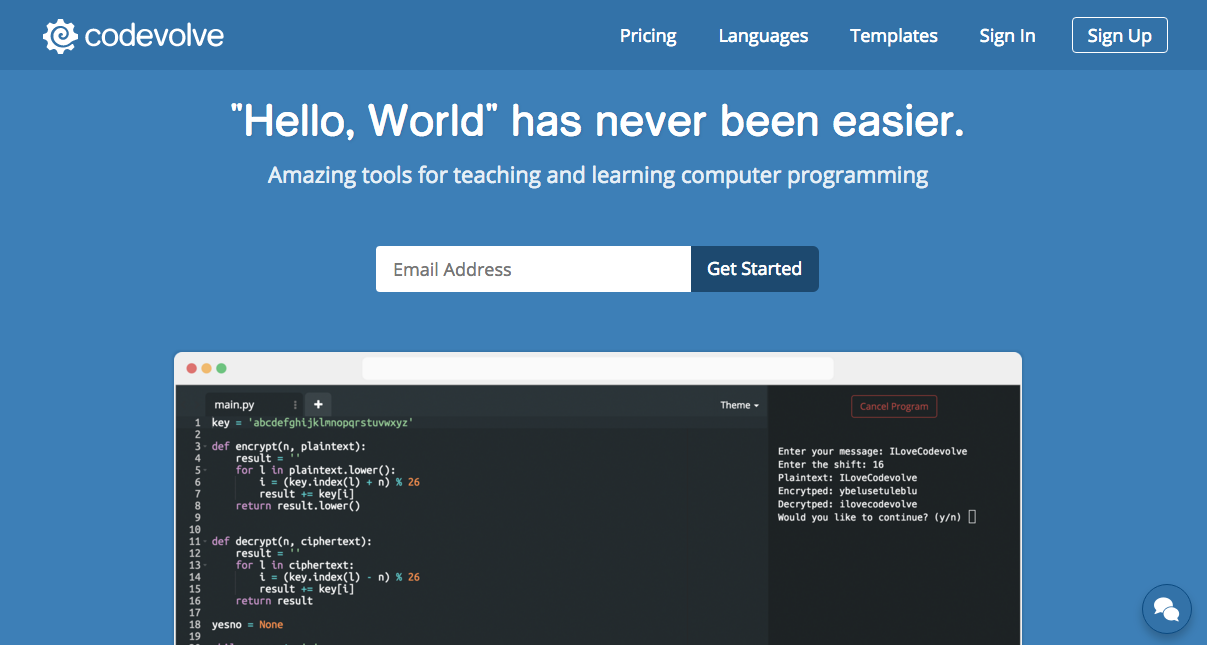The width and height of the screenshot is (1207, 645).
Task: Select the main.py file tab
Action: click(x=235, y=405)
